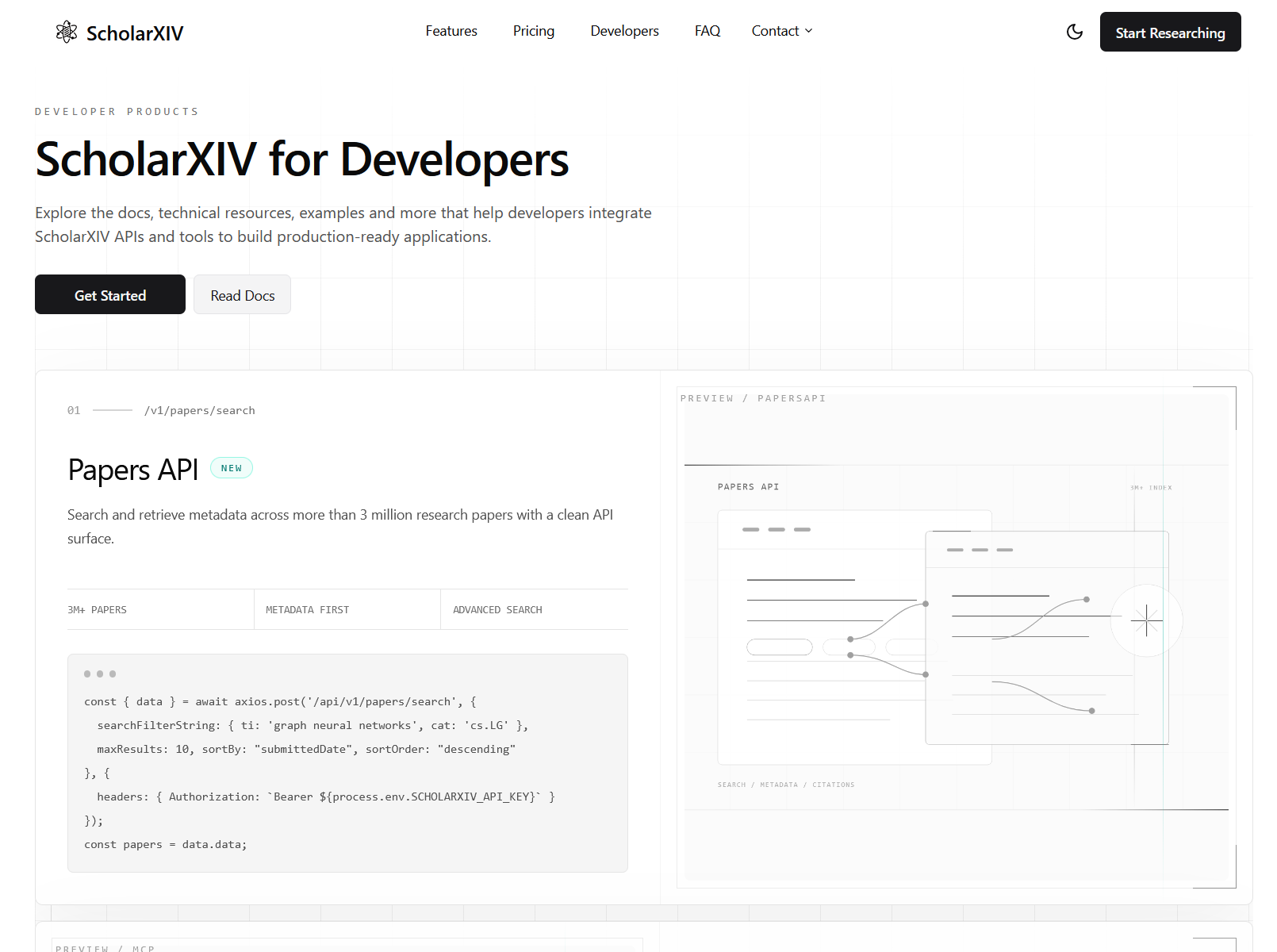Click the DEVELOPER PRODUCTS eyebrow text

point(117,112)
